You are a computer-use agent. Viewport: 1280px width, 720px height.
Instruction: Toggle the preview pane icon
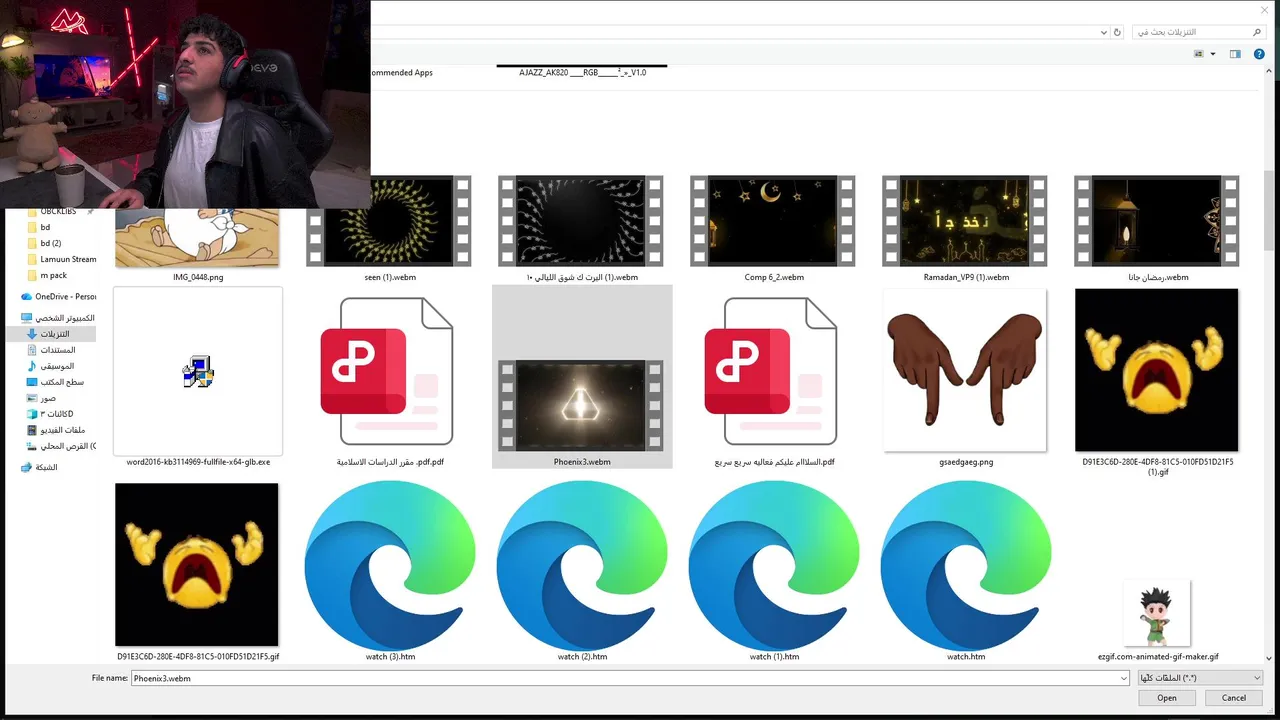coord(1235,54)
